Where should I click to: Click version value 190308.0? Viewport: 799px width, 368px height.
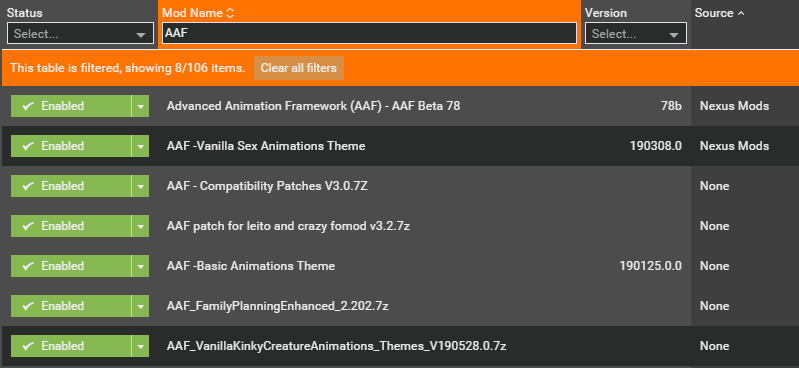click(656, 146)
